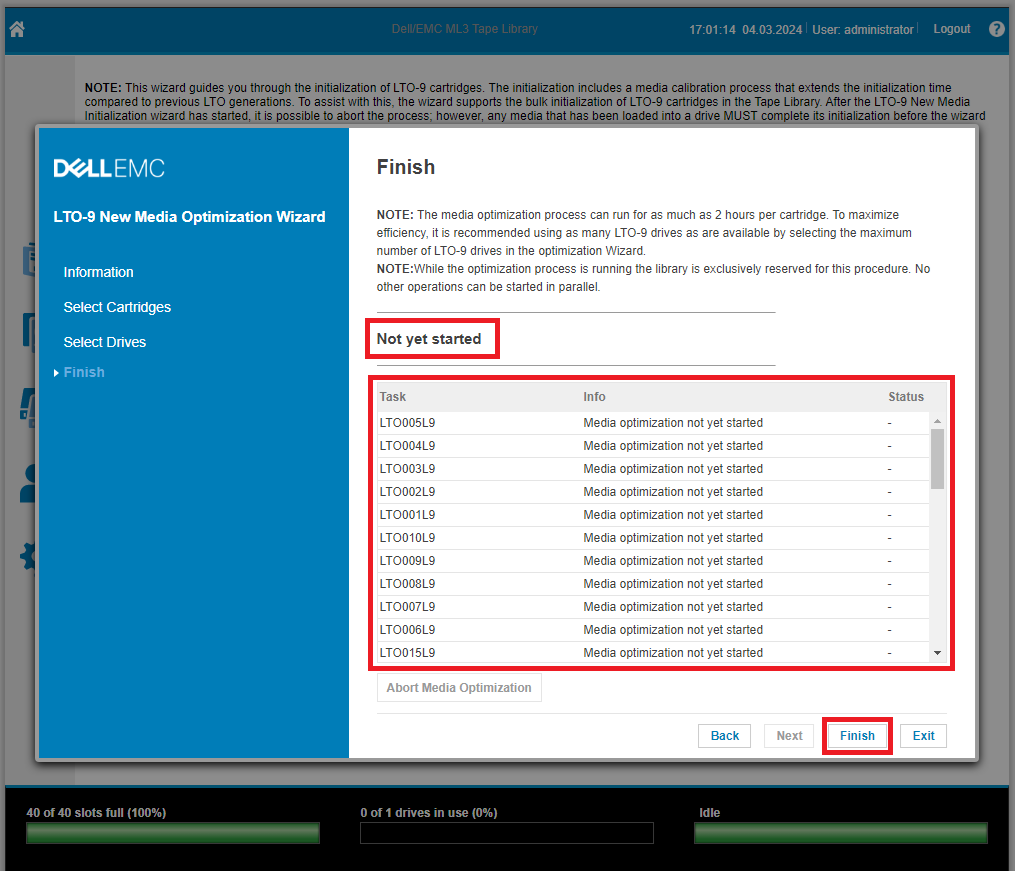Click the Info column header
The image size is (1015, 871).
(594, 397)
